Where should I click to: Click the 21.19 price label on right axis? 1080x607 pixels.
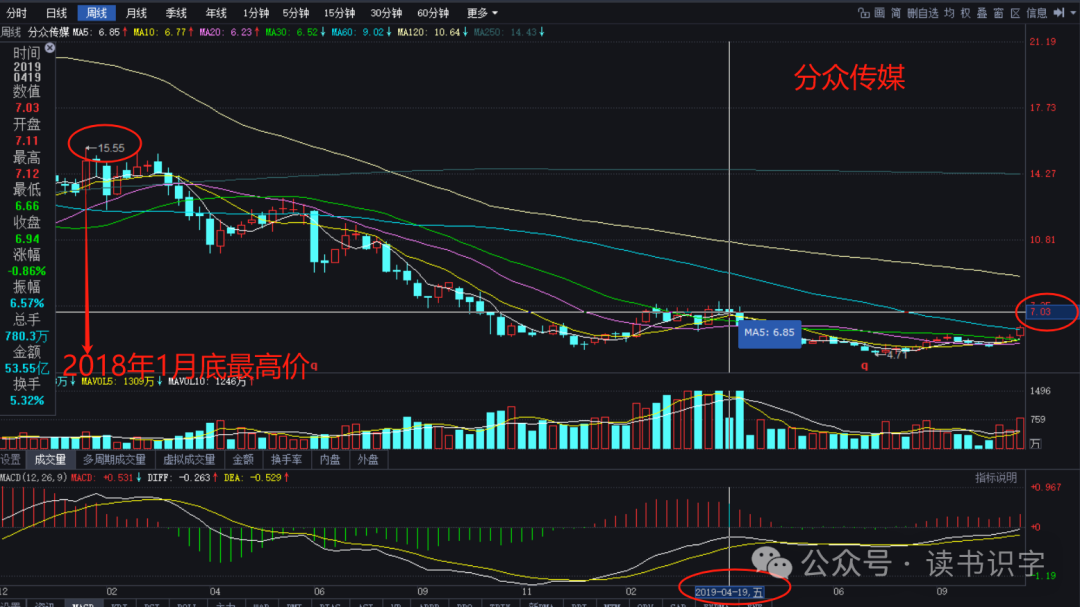pyautogui.click(x=1042, y=42)
